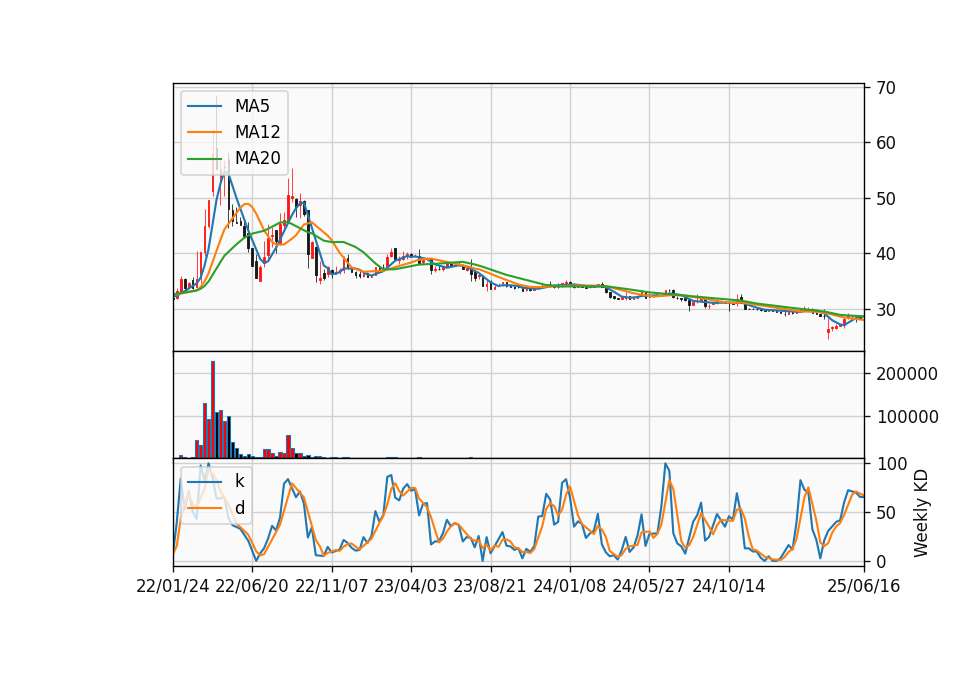
Task: Click the price axis value 60
Action: click(x=886, y=143)
